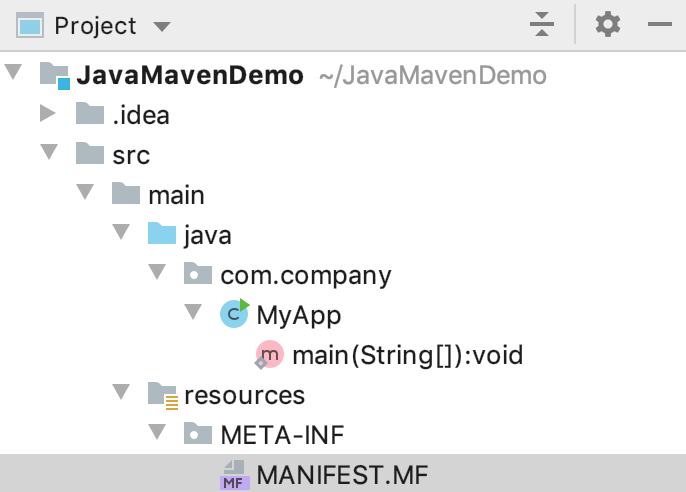
Task: Click the Project window icon in the header
Action: click(31, 25)
